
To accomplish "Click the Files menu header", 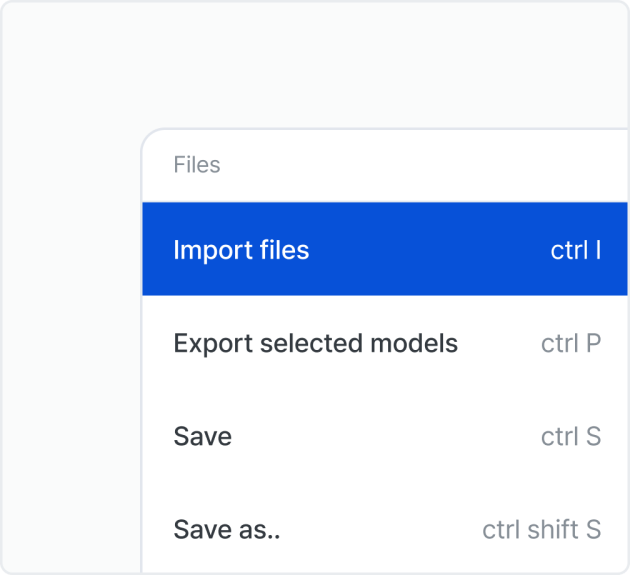I will [196, 165].
